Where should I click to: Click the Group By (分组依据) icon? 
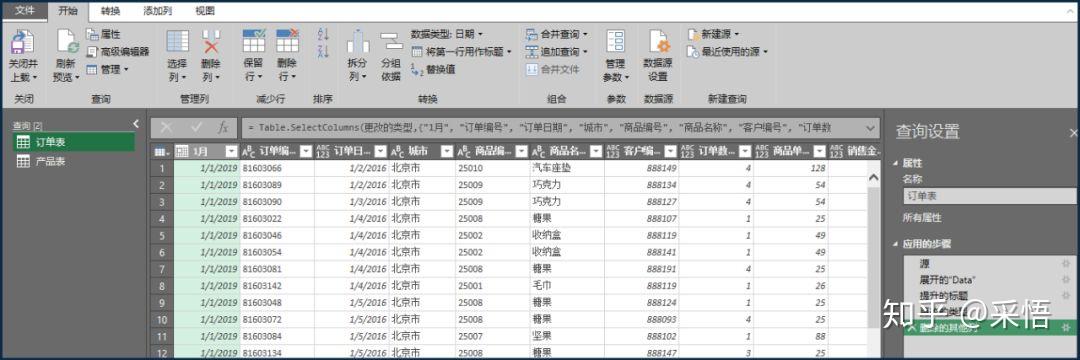click(x=391, y=41)
